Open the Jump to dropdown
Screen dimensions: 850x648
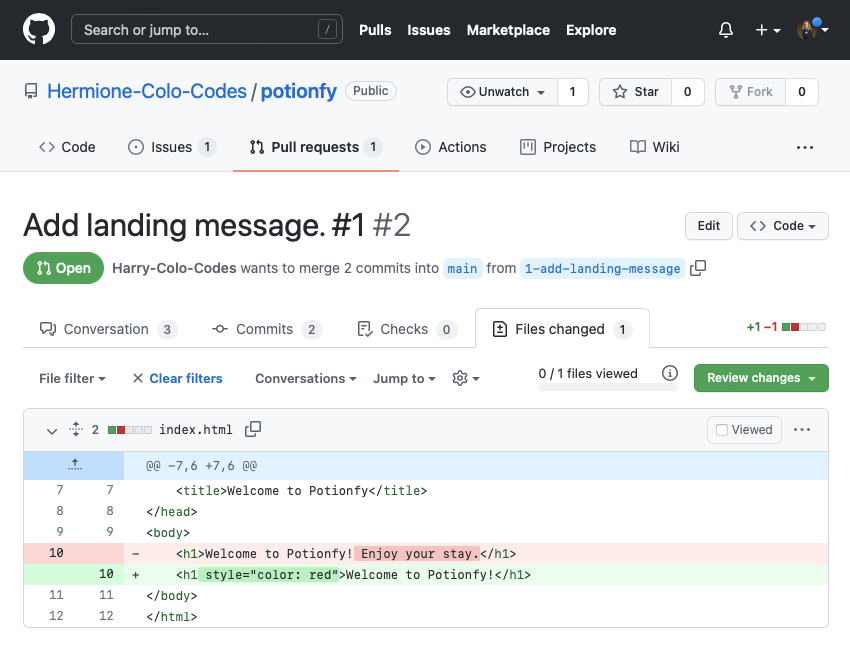(x=404, y=378)
